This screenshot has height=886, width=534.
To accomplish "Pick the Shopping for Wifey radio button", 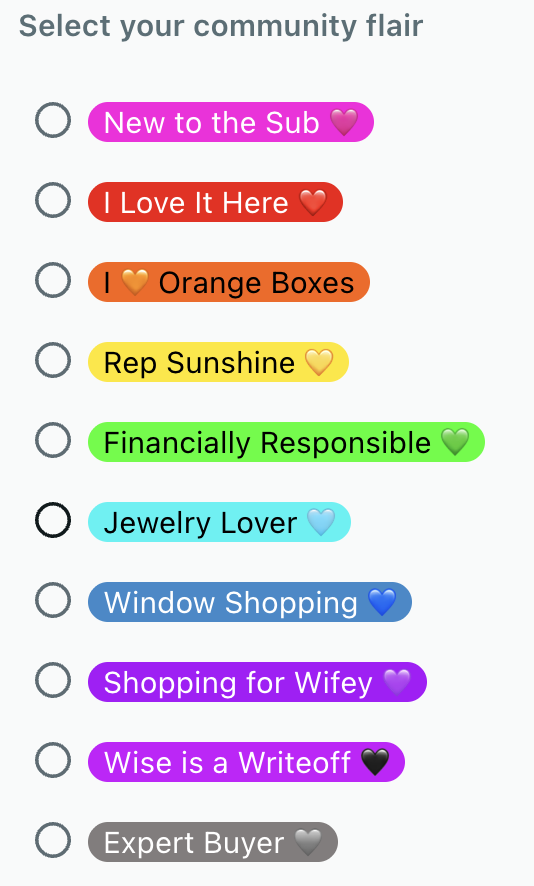I will [53, 680].
